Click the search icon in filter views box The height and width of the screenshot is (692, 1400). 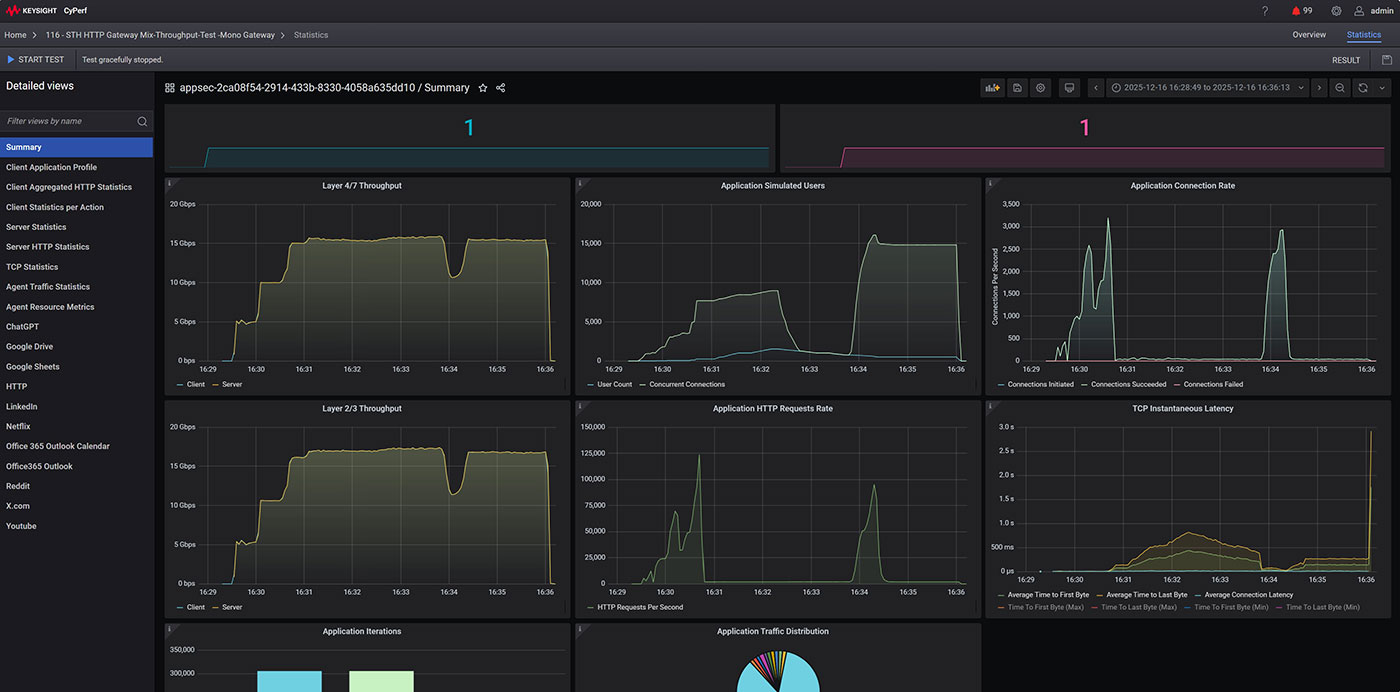coord(142,121)
